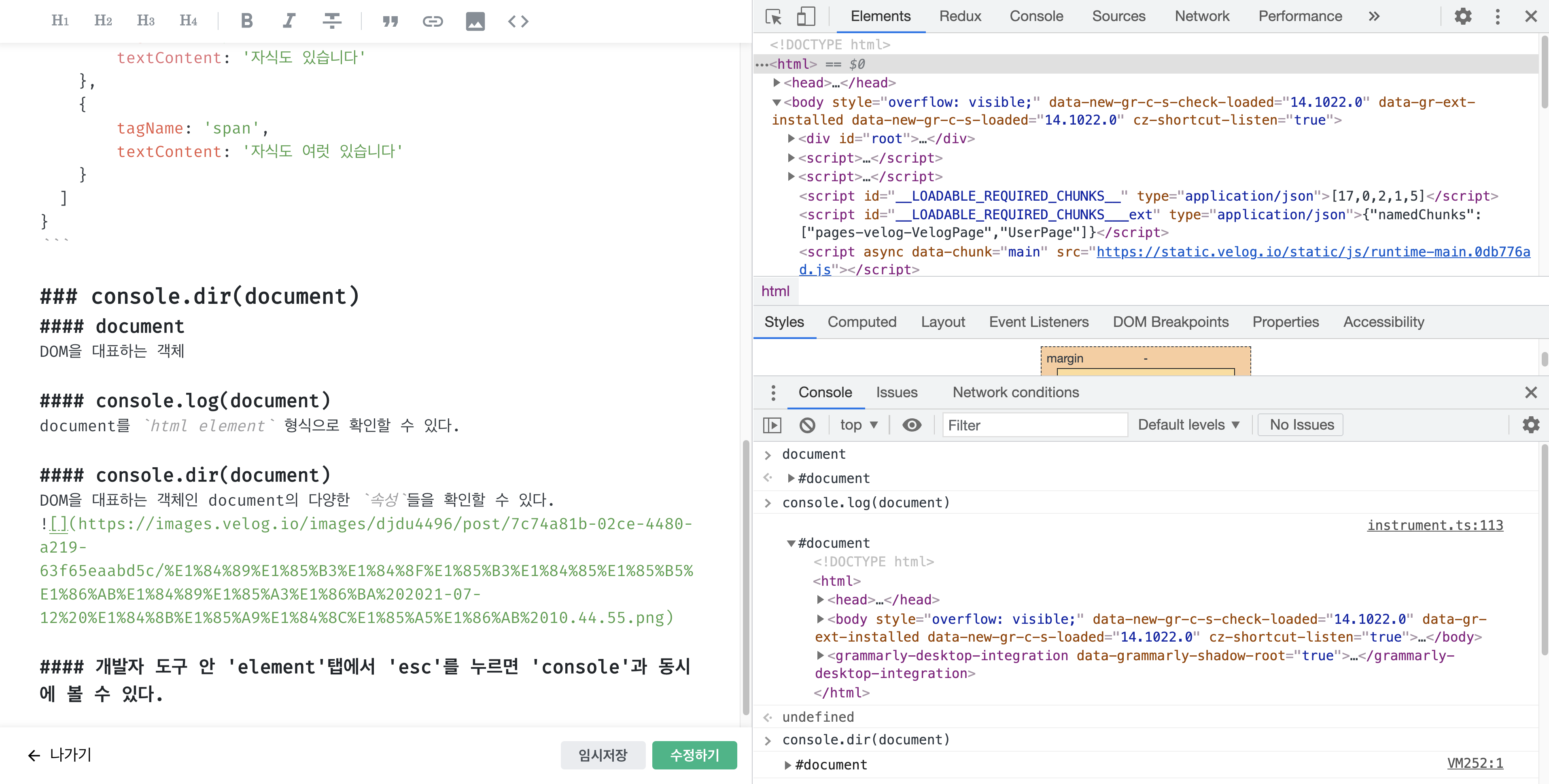
Task: Open instrument.ts:113 source link
Action: 1435,525
